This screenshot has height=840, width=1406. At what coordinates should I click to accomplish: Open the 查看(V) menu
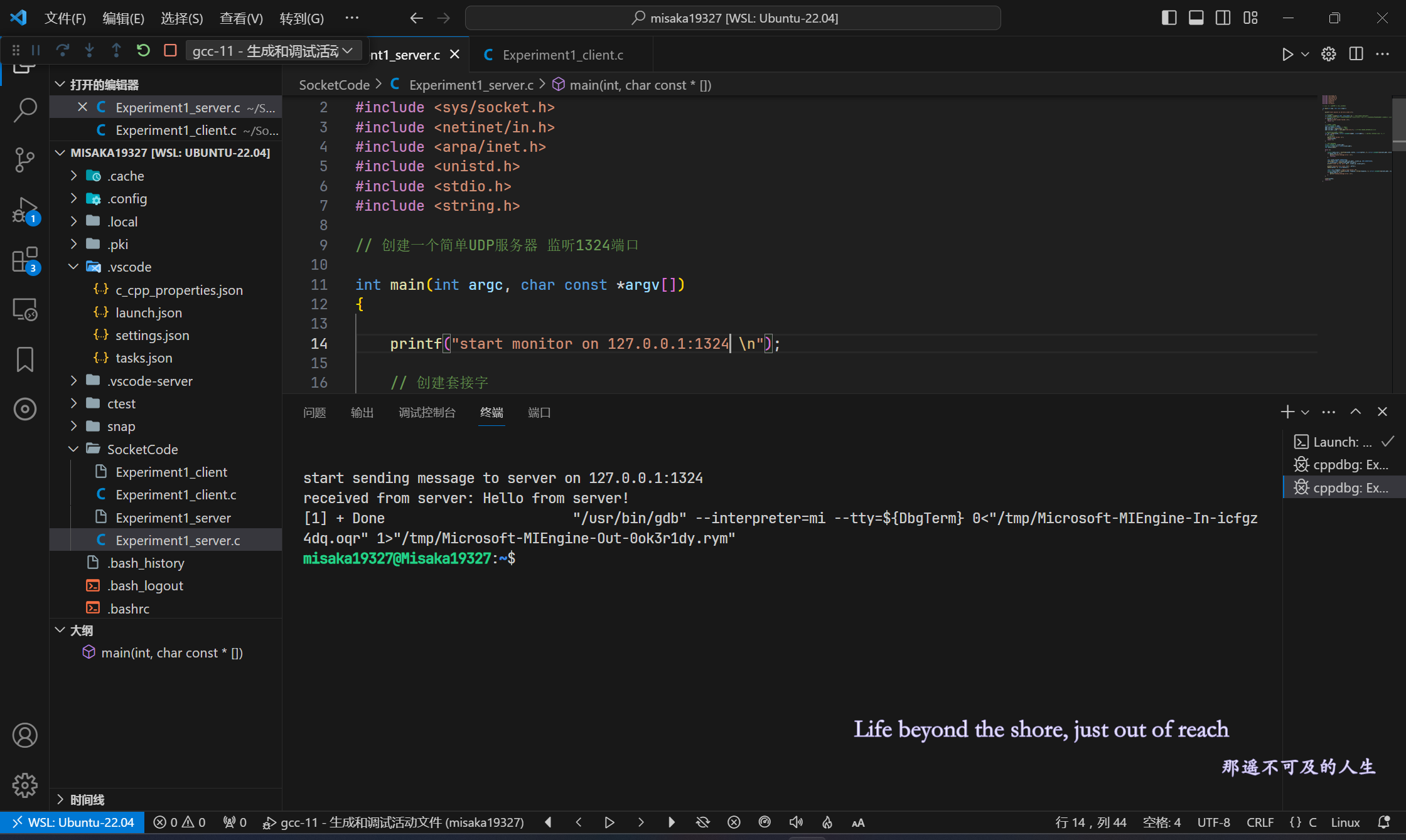tap(241, 18)
